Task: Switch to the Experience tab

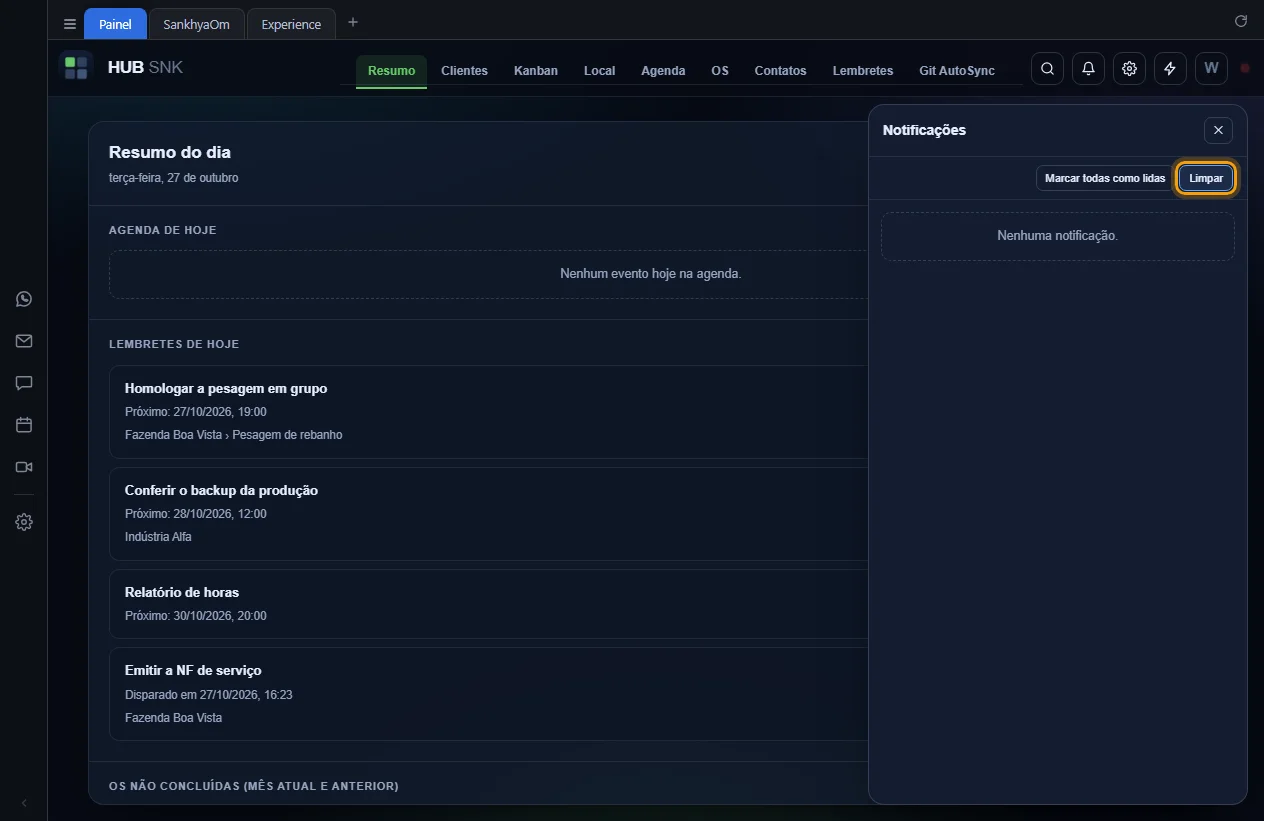Action: [x=291, y=24]
